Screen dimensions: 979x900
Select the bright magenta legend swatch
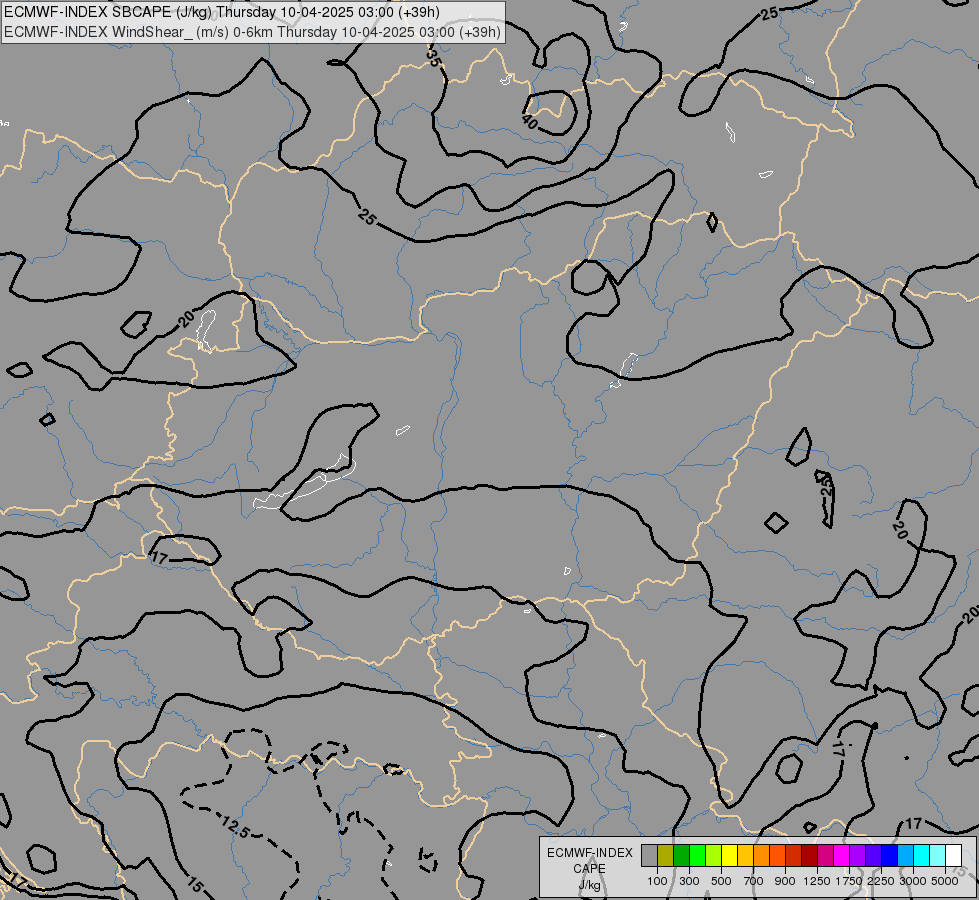click(841, 855)
